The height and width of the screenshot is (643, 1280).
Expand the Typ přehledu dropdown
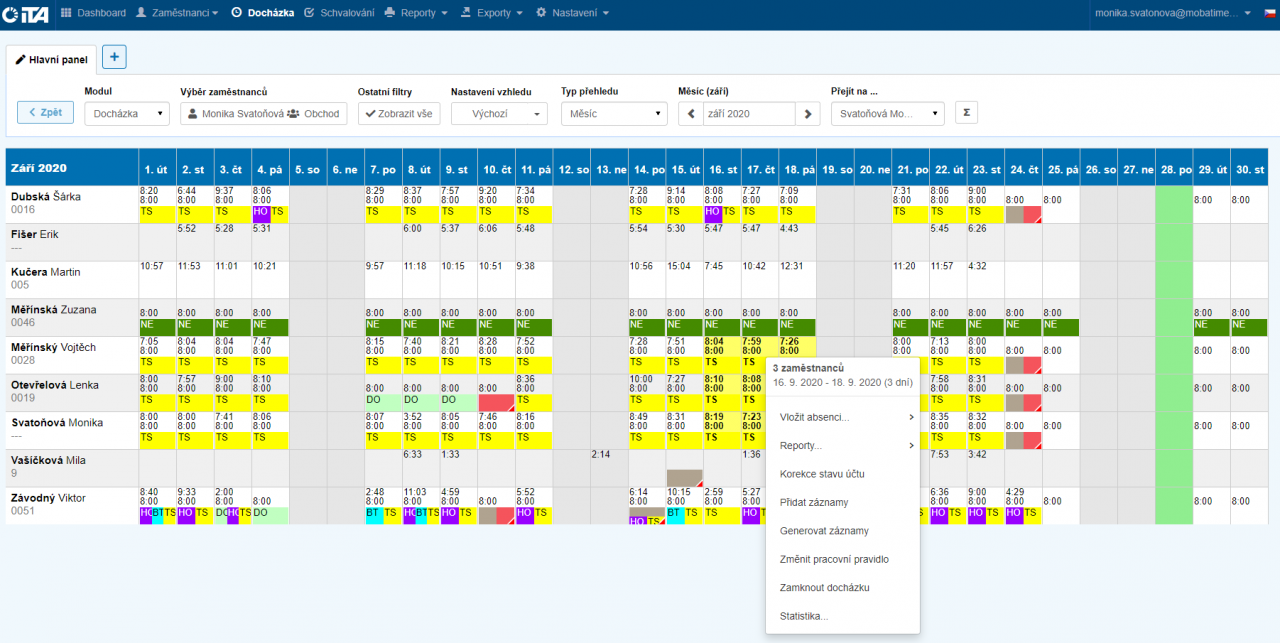tap(613, 114)
